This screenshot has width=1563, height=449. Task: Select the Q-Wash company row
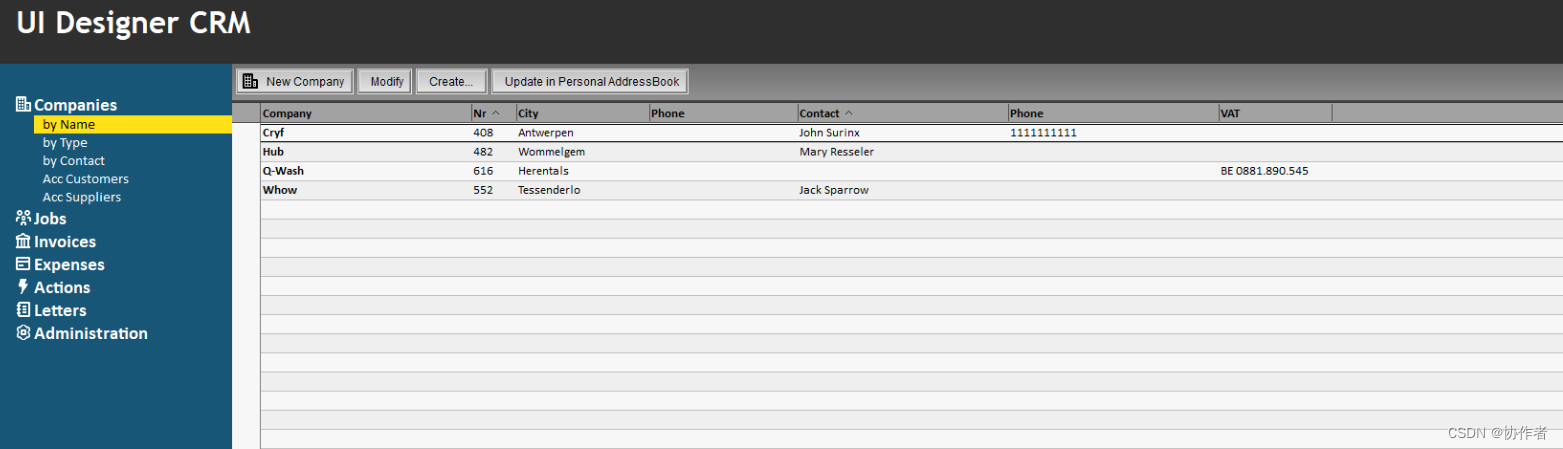click(284, 171)
